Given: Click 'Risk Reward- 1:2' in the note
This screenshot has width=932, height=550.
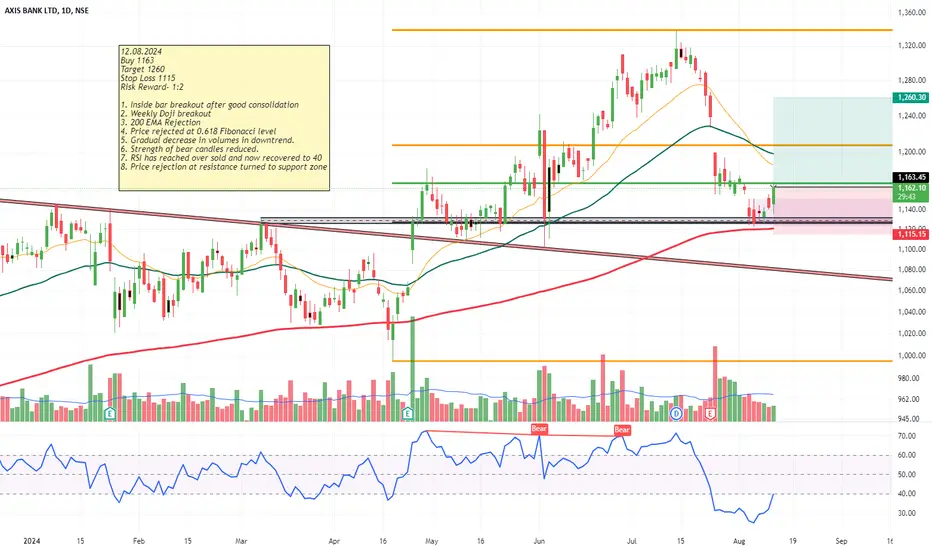Looking at the screenshot, I should tap(152, 87).
